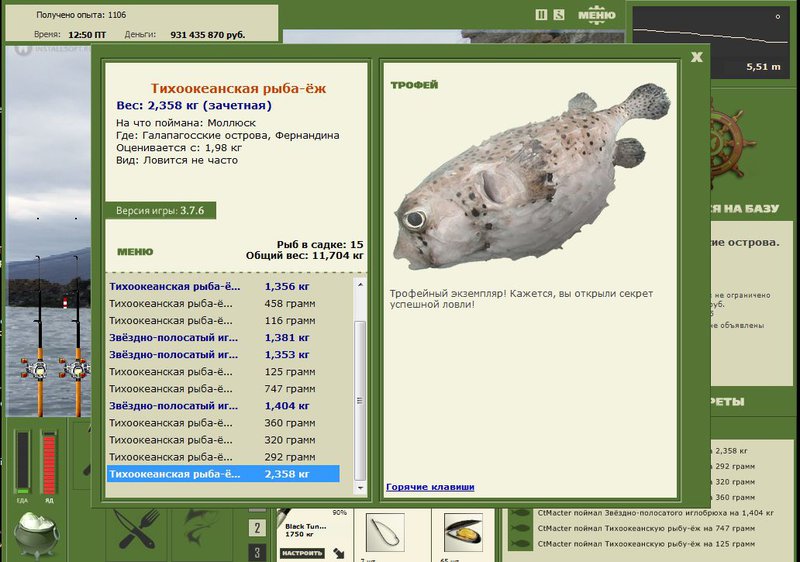Click the Получено опыта: 1106 text
Screen dimensions: 800x562
point(81,15)
